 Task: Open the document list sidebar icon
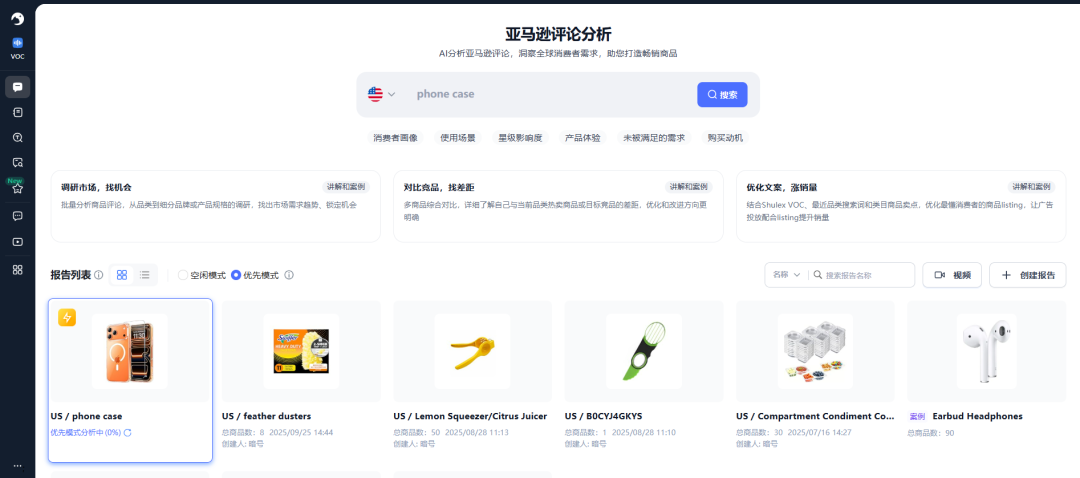(17, 112)
